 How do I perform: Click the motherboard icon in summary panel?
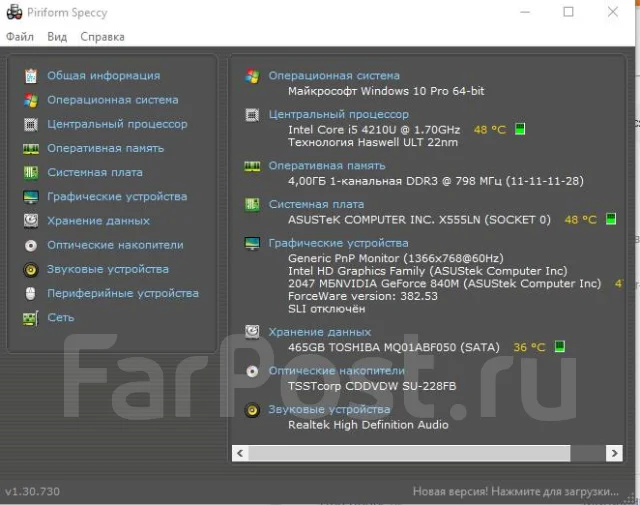coord(252,205)
